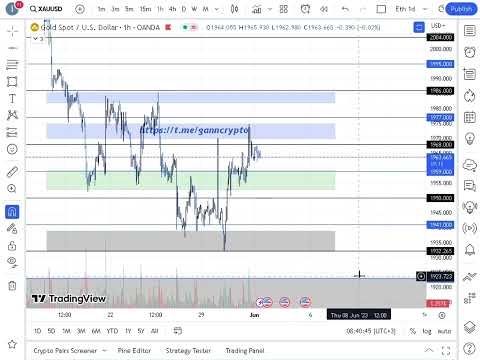Undo the last chart action
The width and height of the screenshot is (480, 360).
point(345,9)
